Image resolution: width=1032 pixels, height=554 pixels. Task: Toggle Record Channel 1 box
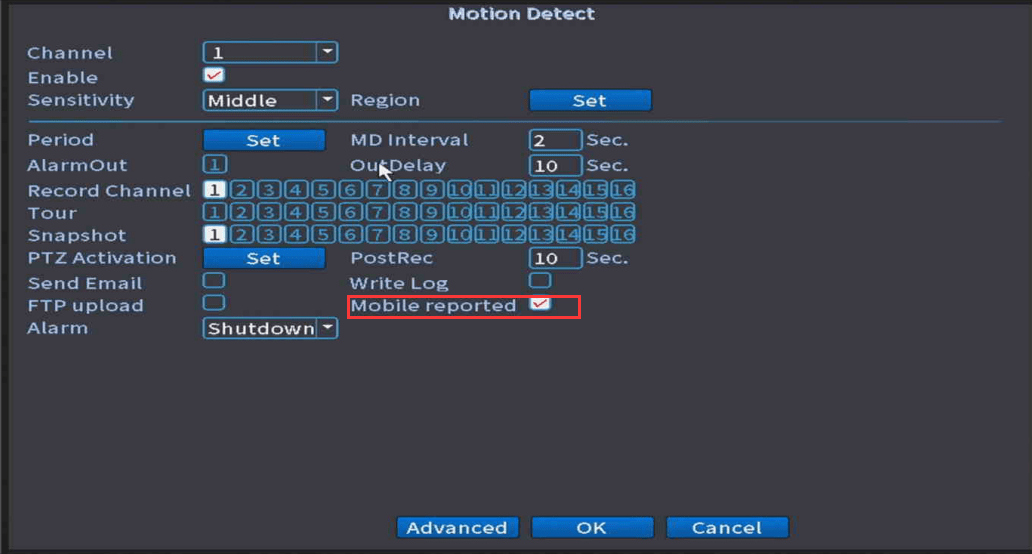(x=214, y=190)
